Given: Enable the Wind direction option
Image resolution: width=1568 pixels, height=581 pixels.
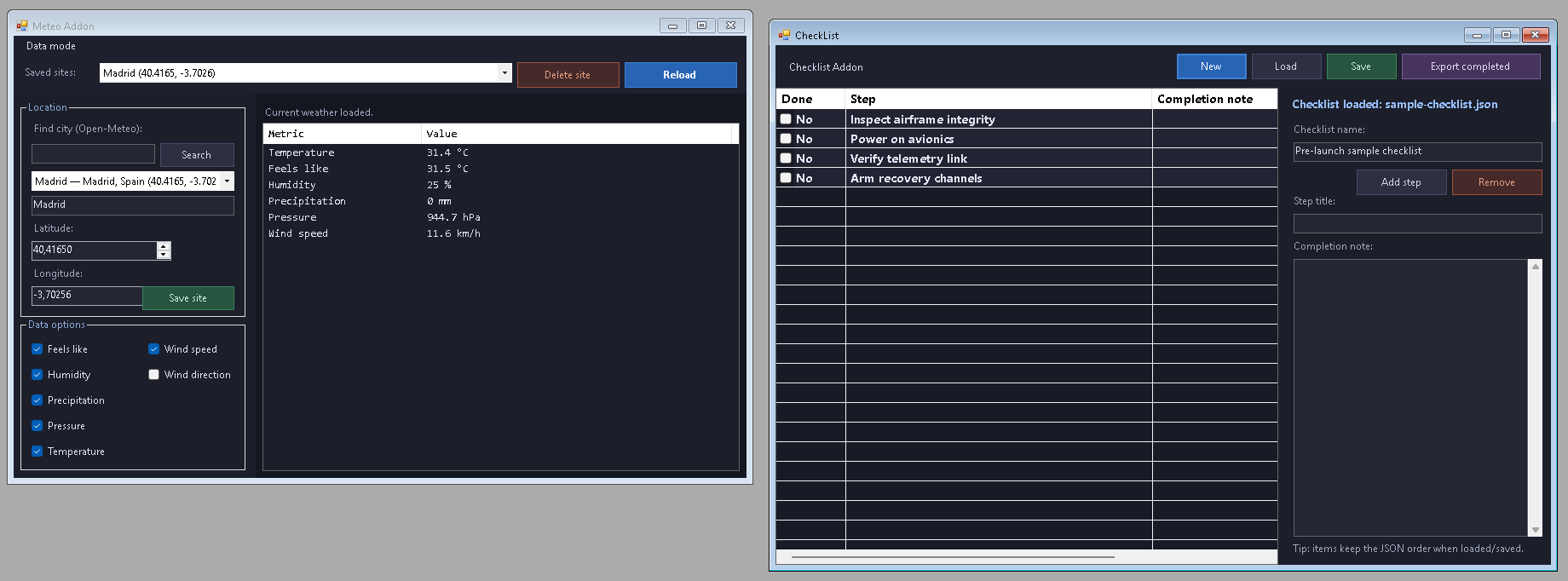Looking at the screenshot, I should point(153,375).
